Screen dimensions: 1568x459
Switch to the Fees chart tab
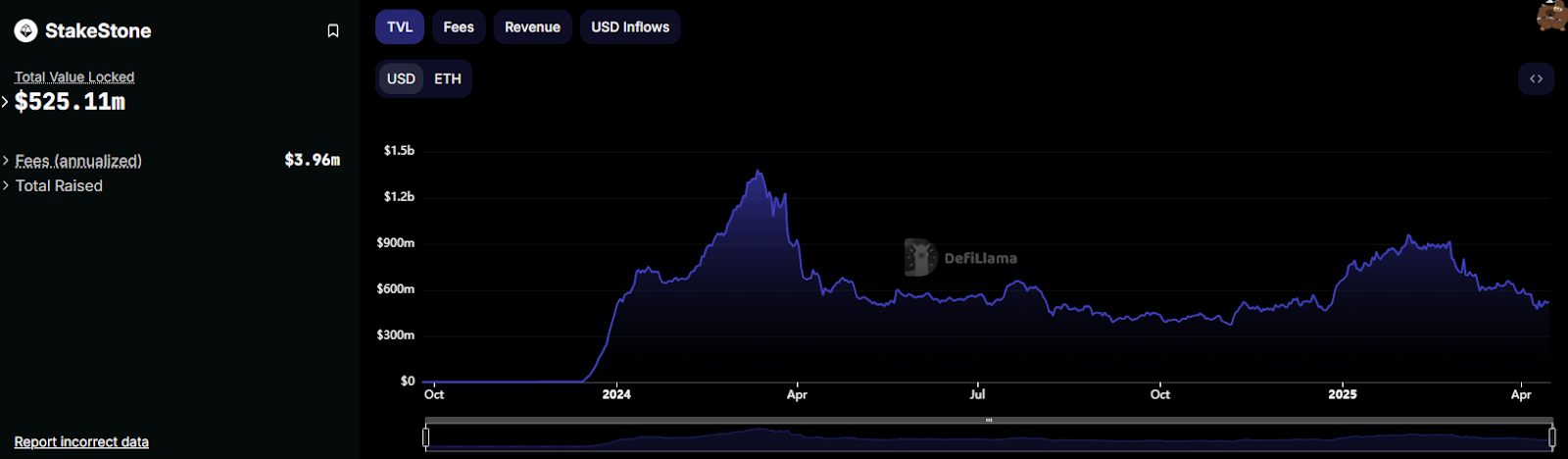click(x=459, y=27)
